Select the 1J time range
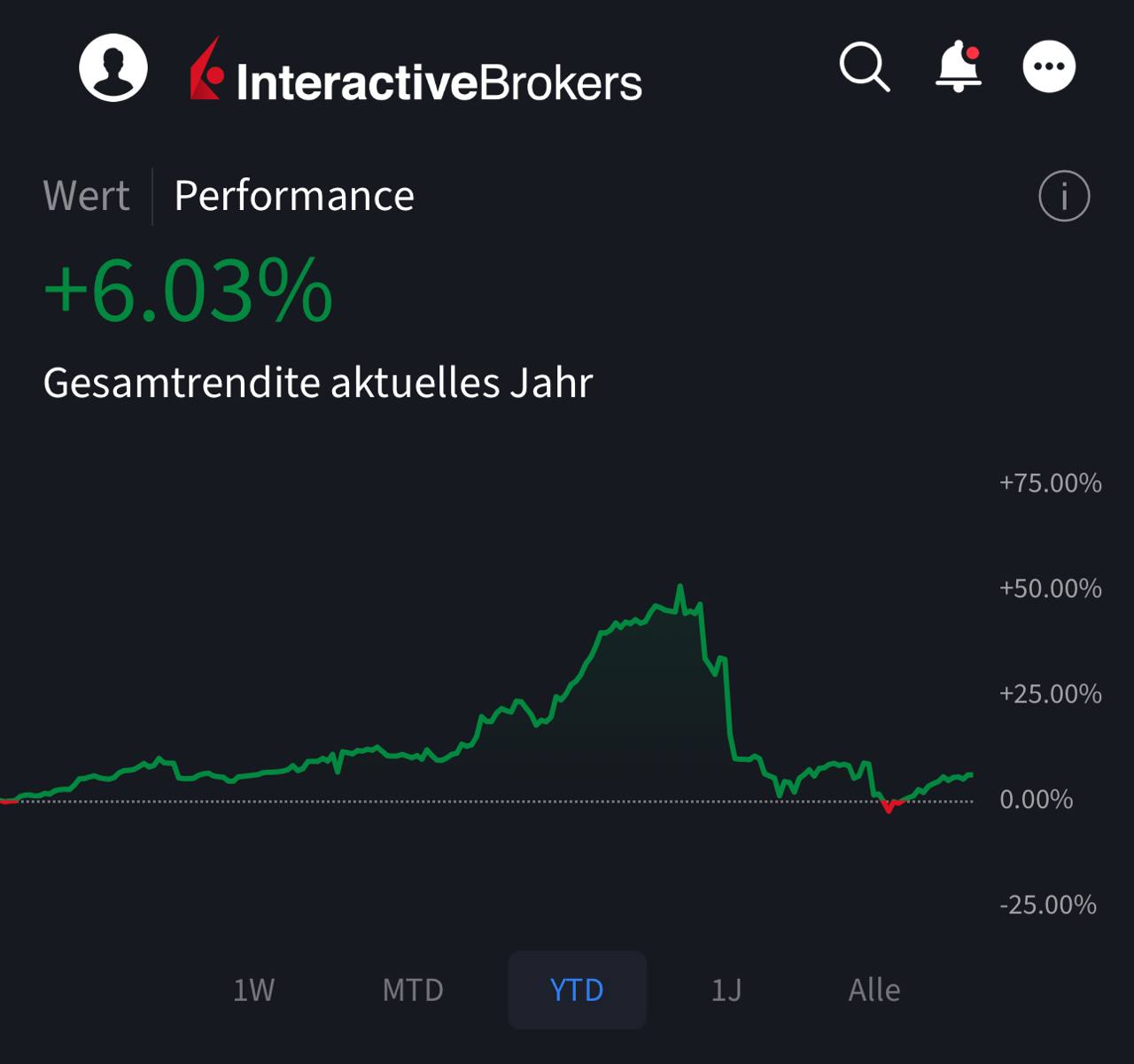Image resolution: width=1134 pixels, height=1064 pixels. pyautogui.click(x=726, y=990)
